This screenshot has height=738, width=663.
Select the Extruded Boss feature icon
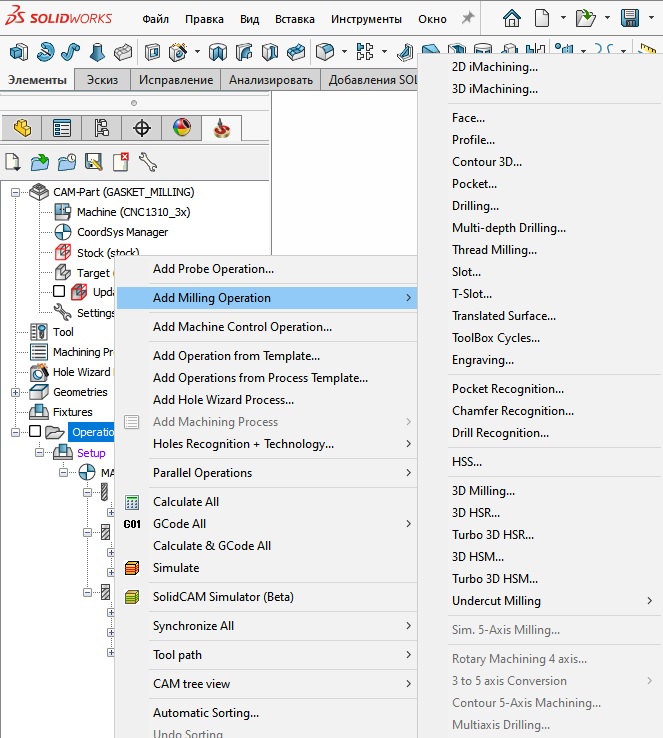(x=19, y=52)
